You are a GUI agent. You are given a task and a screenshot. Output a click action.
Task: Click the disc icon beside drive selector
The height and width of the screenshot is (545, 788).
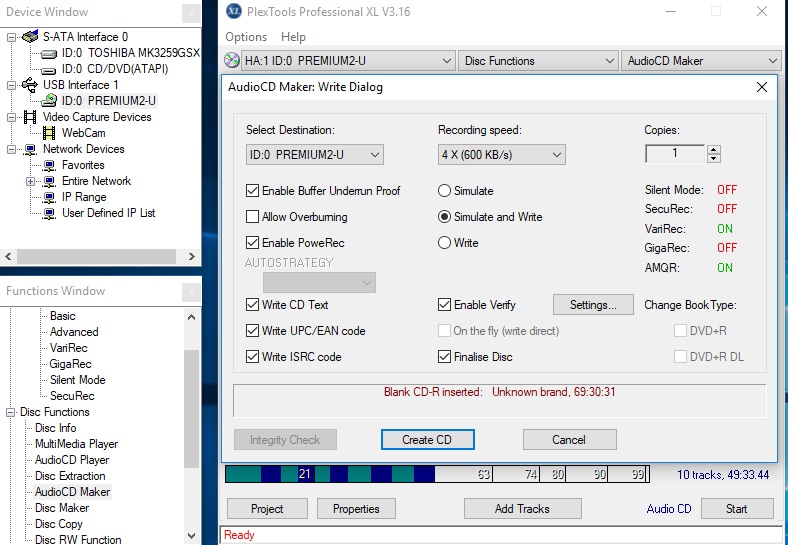pos(232,60)
